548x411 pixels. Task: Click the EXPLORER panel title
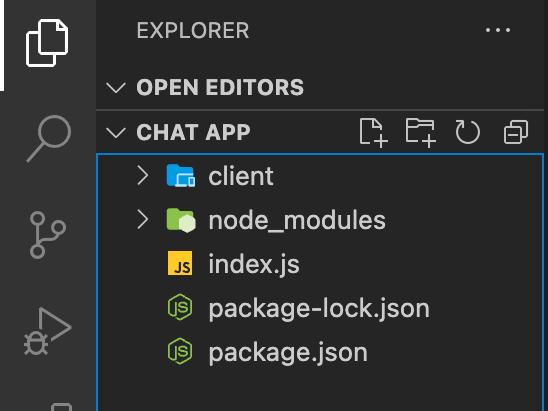(193, 30)
